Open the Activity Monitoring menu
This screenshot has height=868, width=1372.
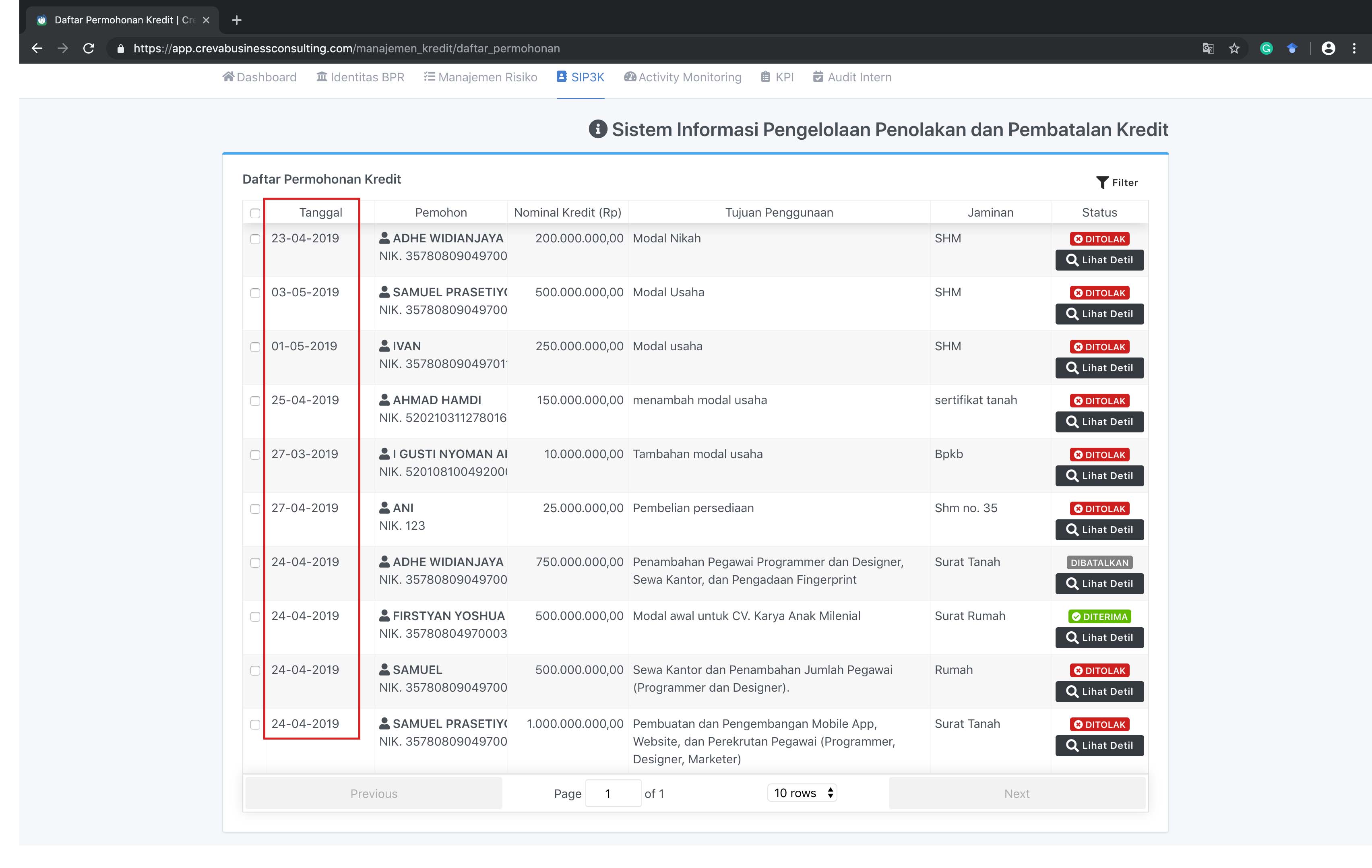tap(683, 77)
